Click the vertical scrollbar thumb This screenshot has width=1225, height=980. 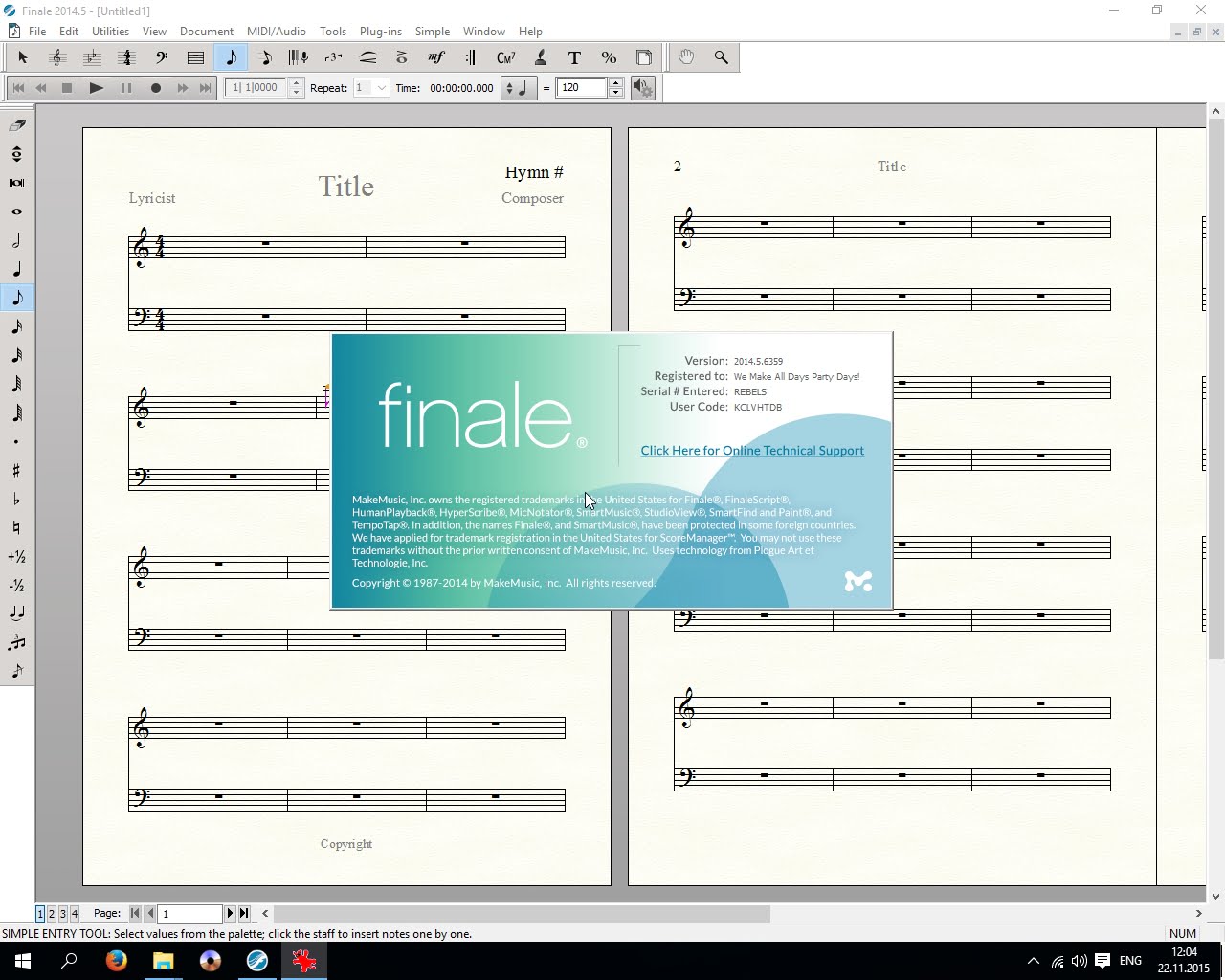coord(1215,387)
